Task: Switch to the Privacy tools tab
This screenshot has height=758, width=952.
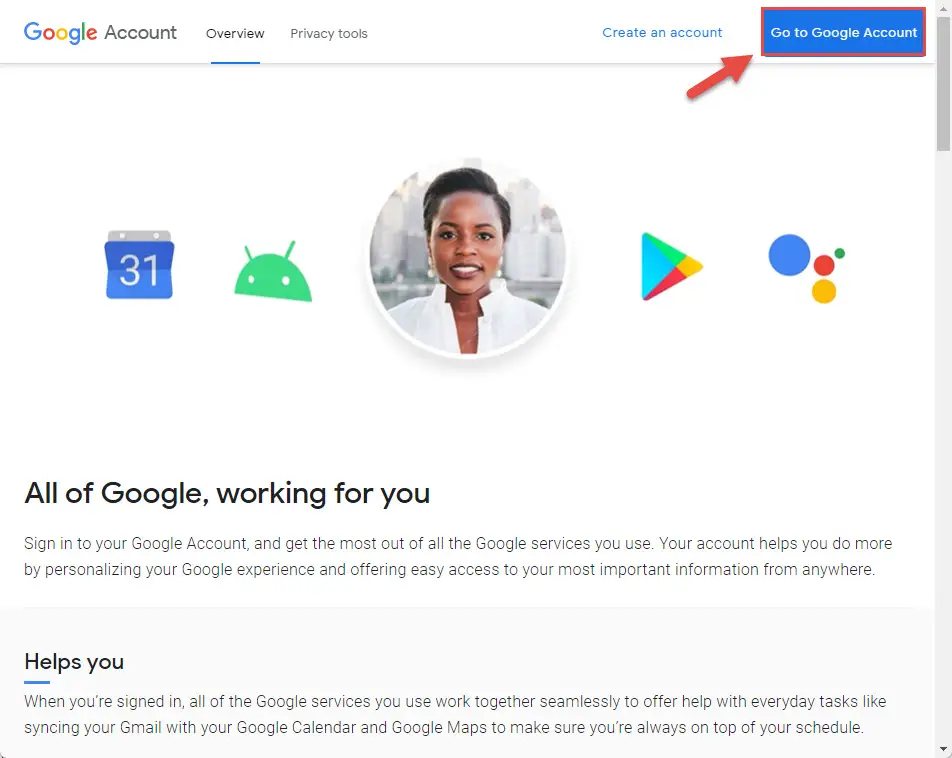Action: (x=328, y=33)
